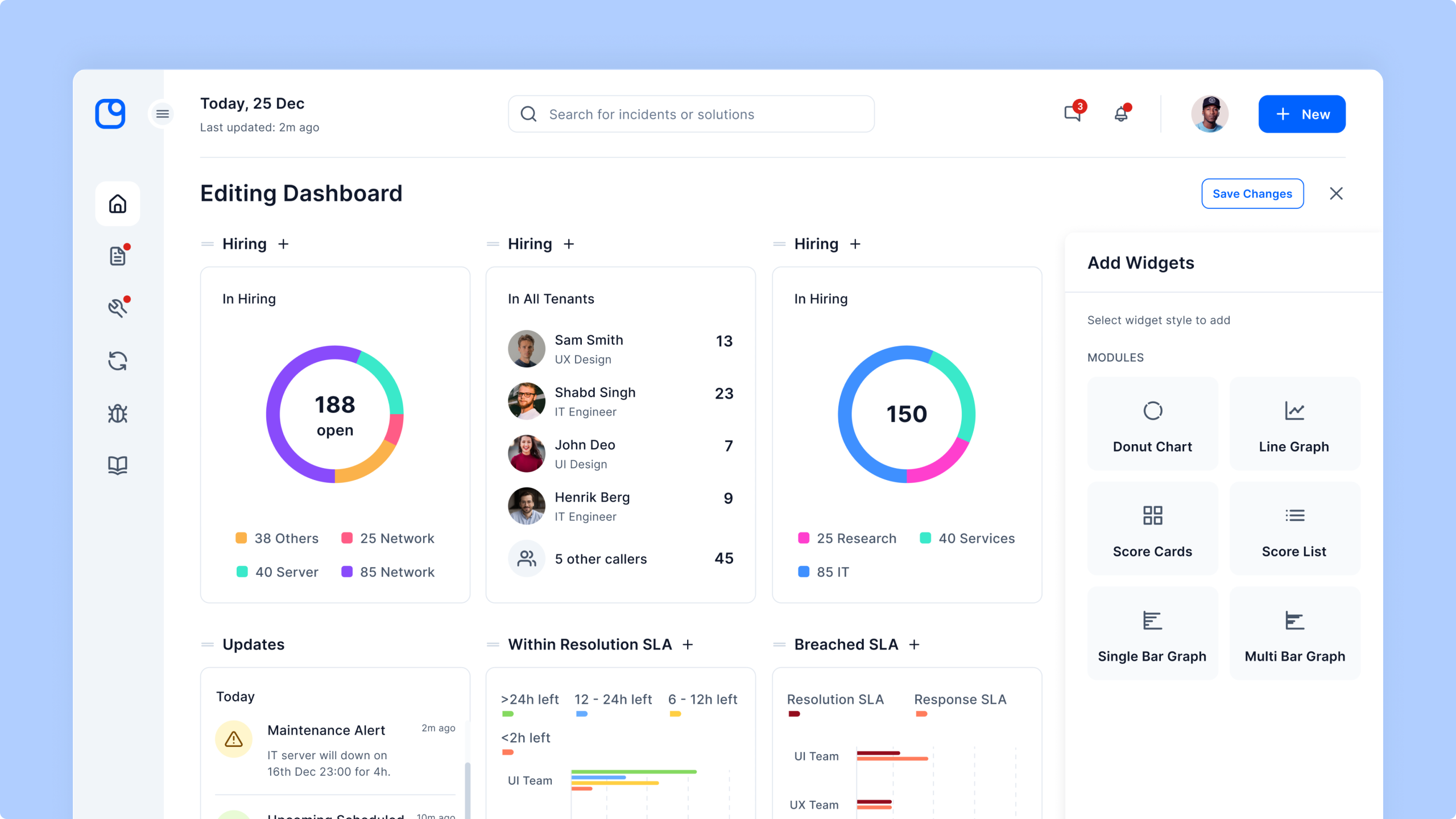Viewport: 1456px width, 819px height.
Task: Select Shabd Singh row
Action: 621,401
